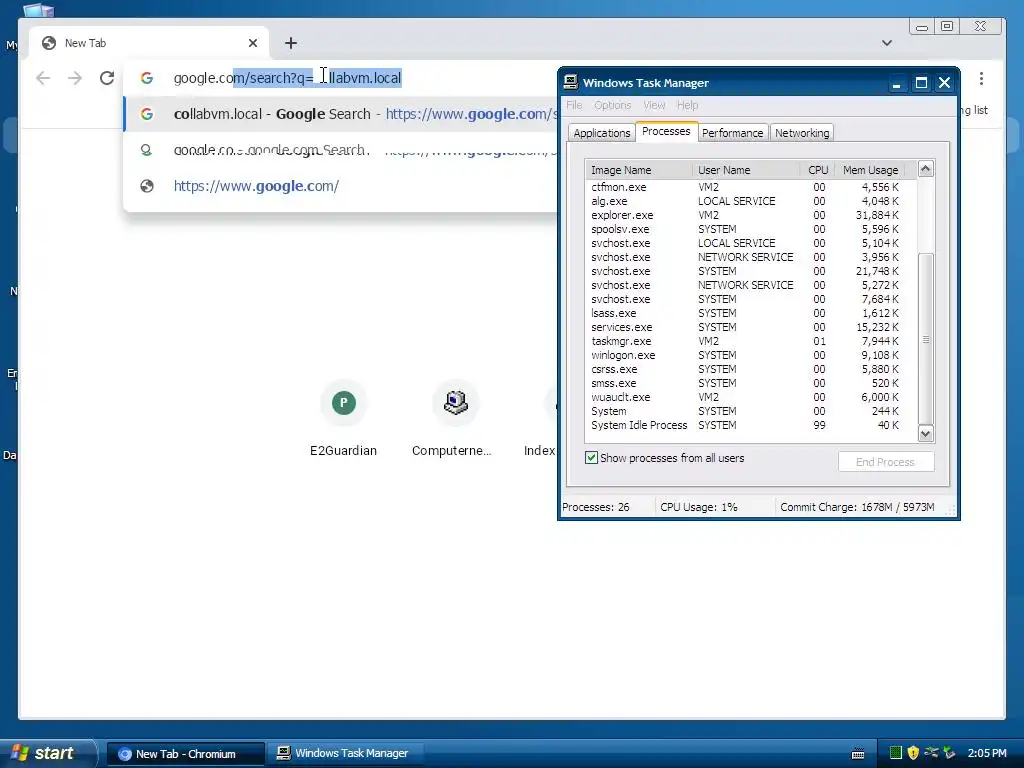
Task: Click the Task Manager title bar icon
Action: (x=571, y=82)
